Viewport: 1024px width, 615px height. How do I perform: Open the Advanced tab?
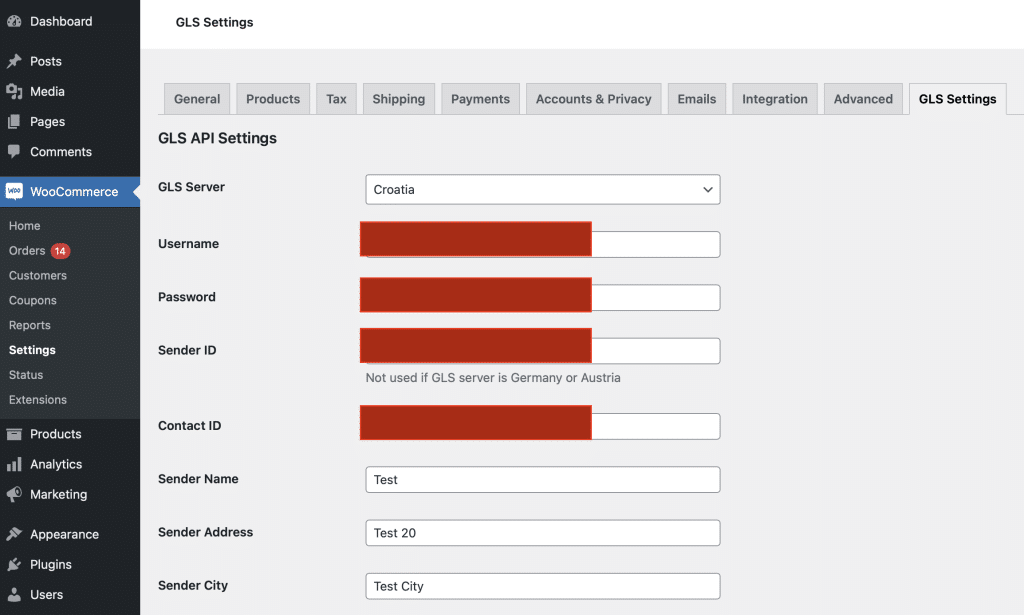tap(863, 99)
